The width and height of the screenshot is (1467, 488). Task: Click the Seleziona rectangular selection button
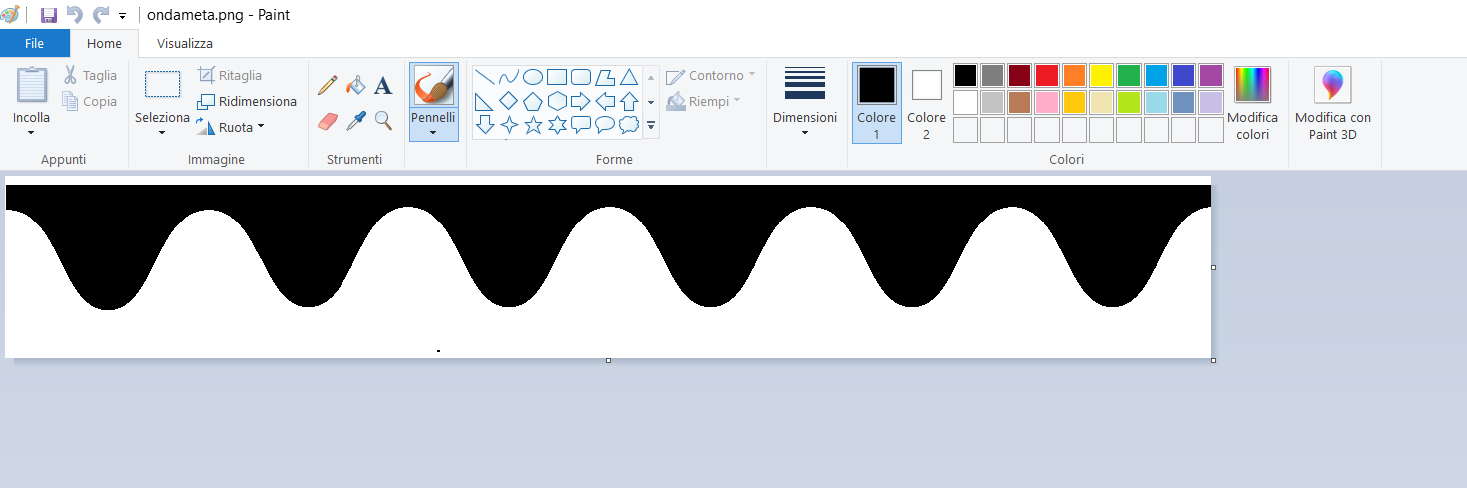(x=163, y=85)
